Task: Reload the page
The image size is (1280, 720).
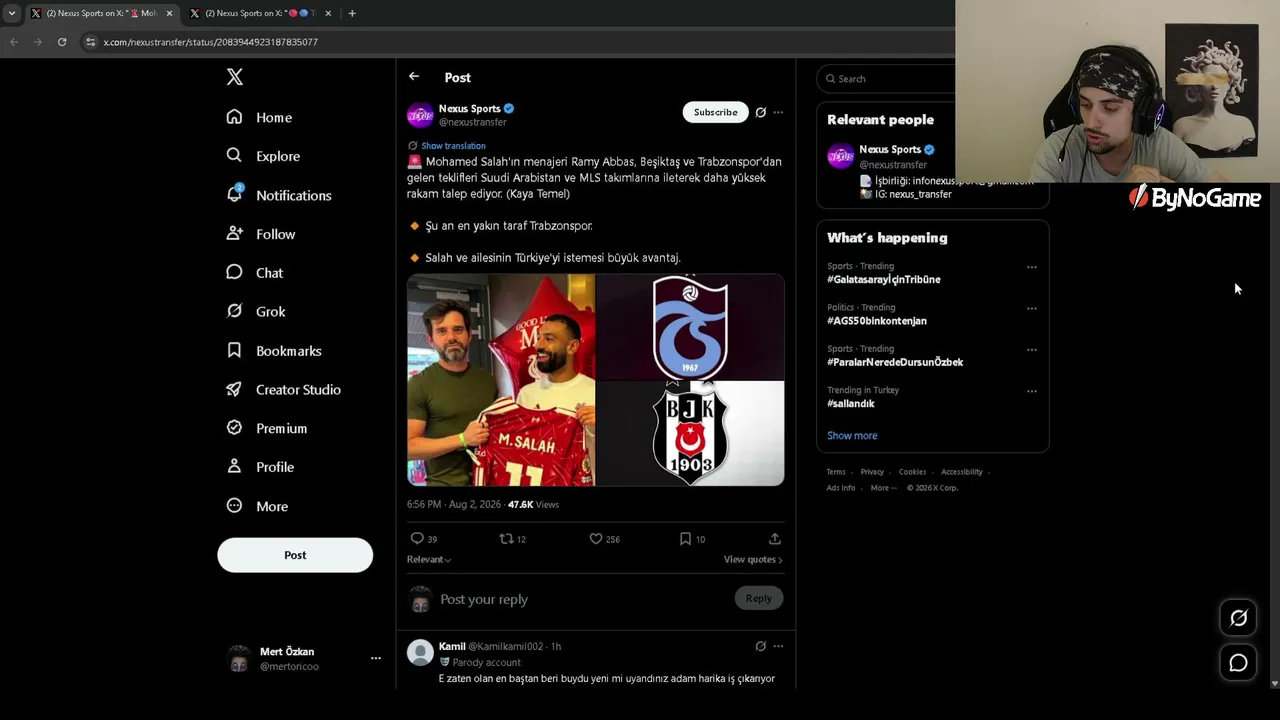Action: pos(62,42)
